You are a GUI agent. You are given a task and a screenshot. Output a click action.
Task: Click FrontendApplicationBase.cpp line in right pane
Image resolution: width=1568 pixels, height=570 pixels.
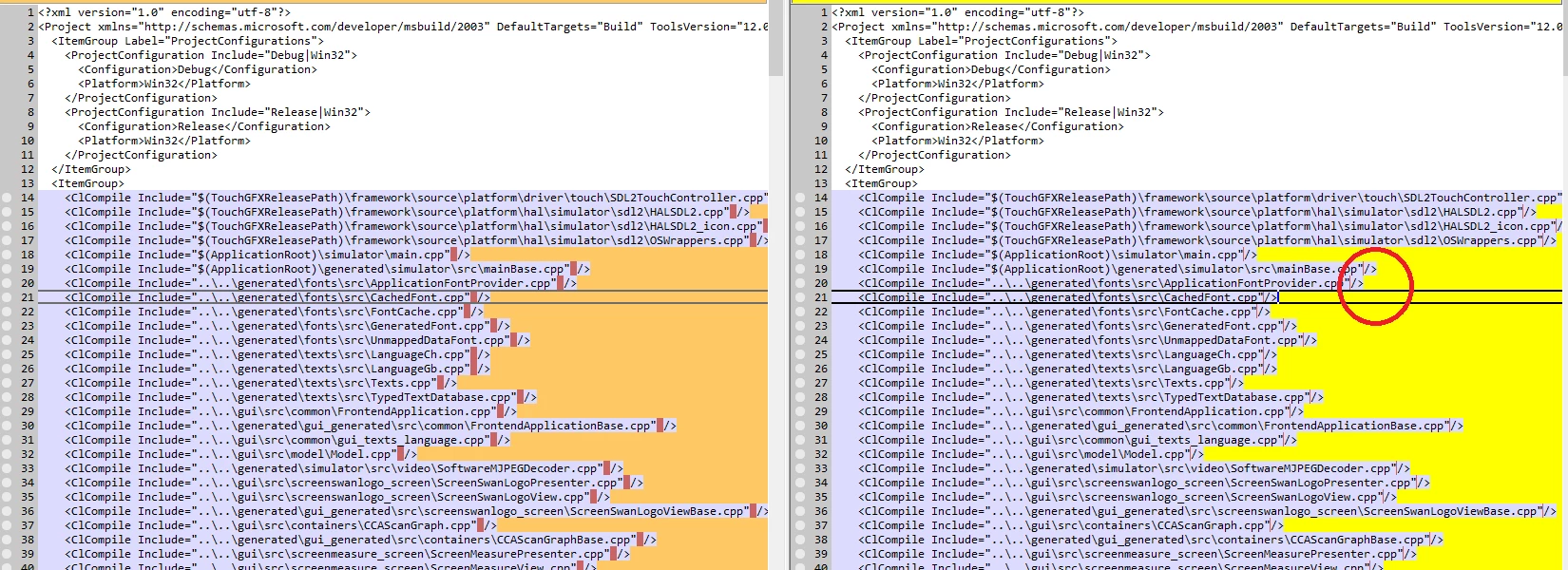[x=1160, y=426]
